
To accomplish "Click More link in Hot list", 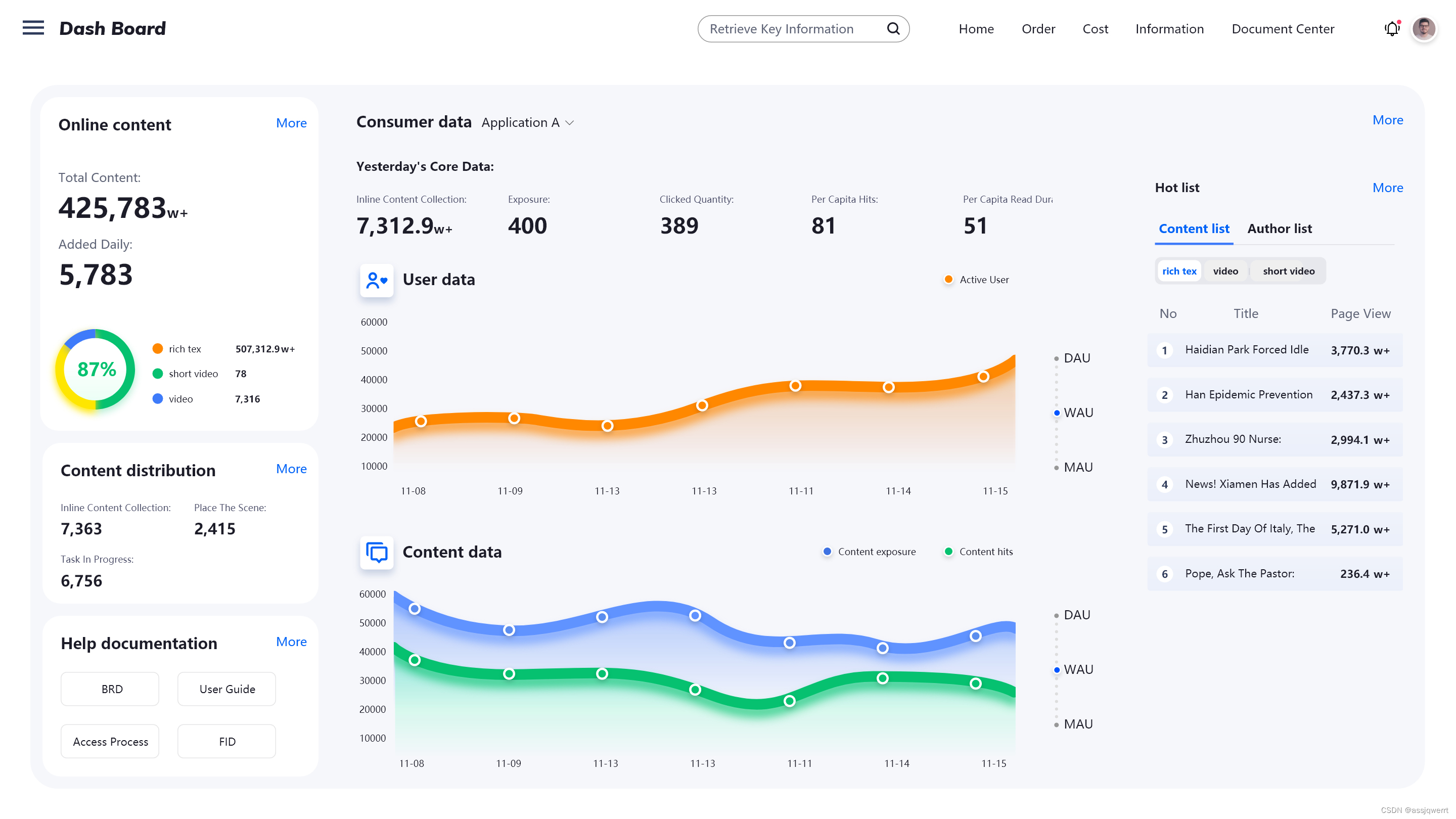I will pyautogui.click(x=1387, y=188).
